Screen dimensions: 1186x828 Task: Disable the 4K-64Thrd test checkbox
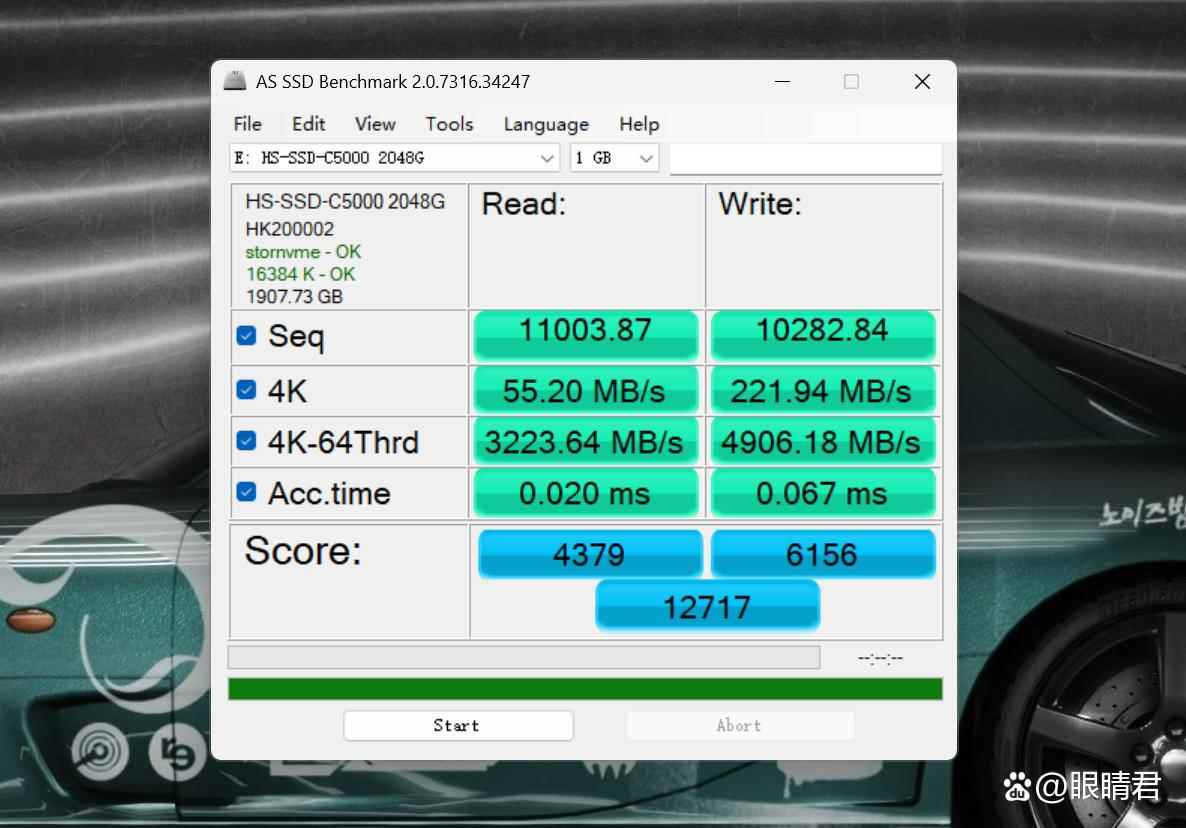[x=246, y=441]
